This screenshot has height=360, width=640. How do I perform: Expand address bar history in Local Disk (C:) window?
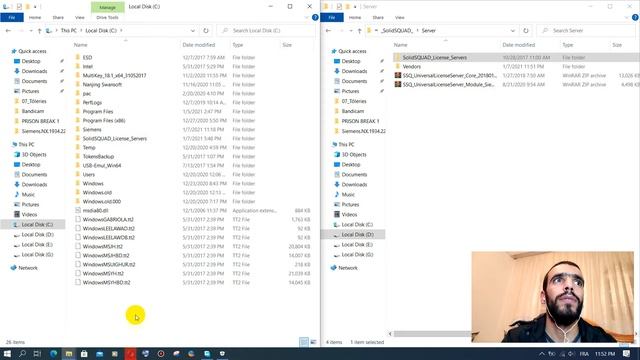coord(193,31)
